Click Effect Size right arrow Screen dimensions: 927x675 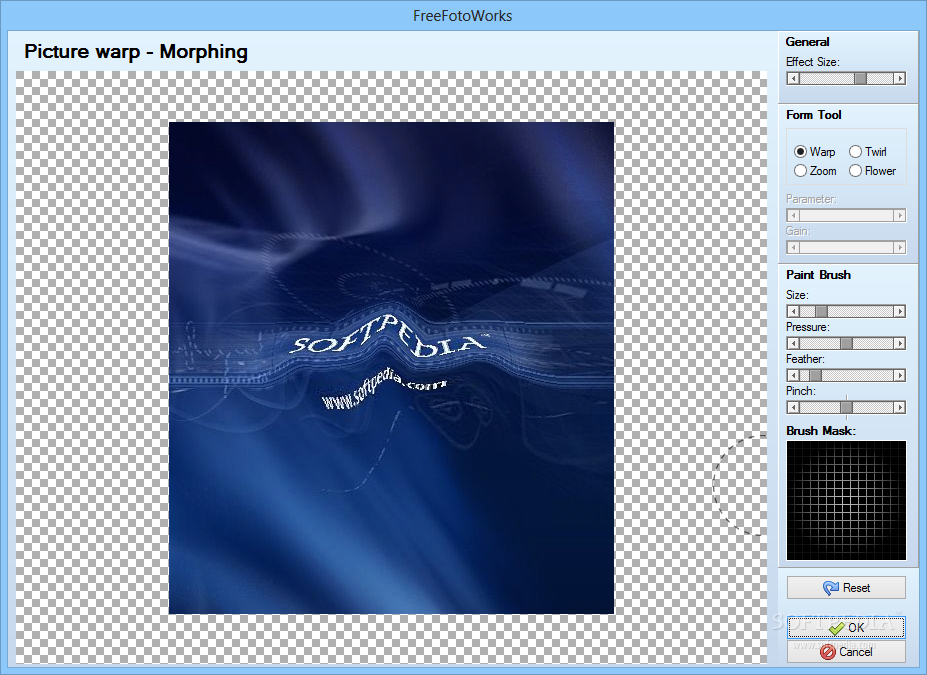(900, 79)
